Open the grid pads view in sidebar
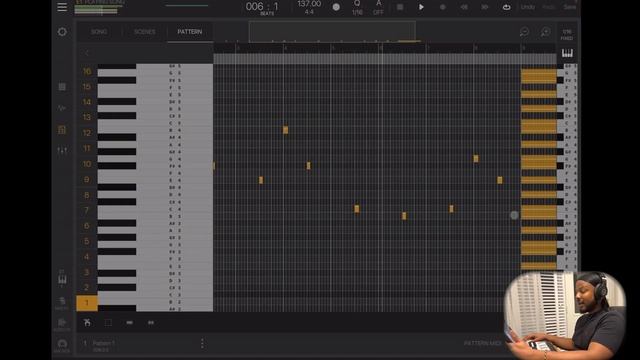The image size is (640, 360). pyautogui.click(x=62, y=87)
